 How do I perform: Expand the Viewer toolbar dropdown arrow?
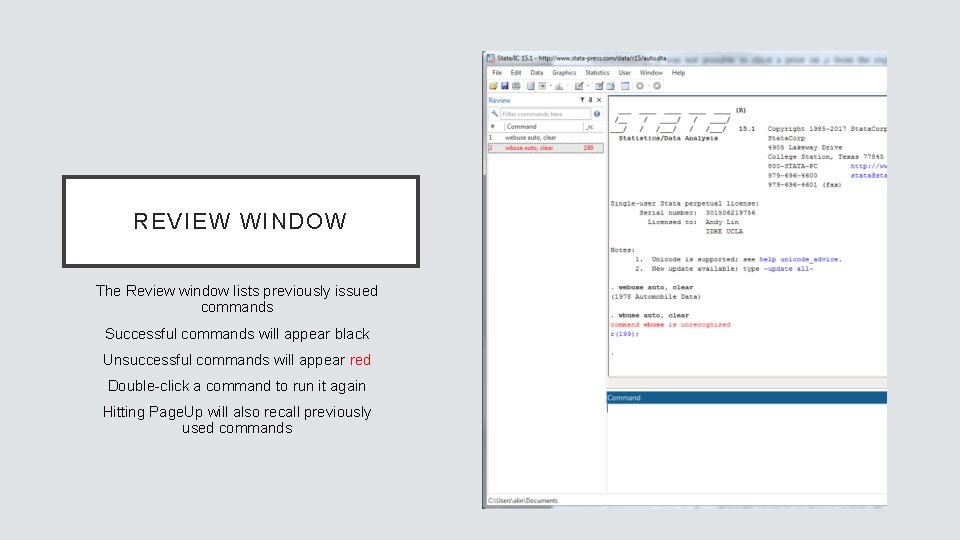point(551,86)
